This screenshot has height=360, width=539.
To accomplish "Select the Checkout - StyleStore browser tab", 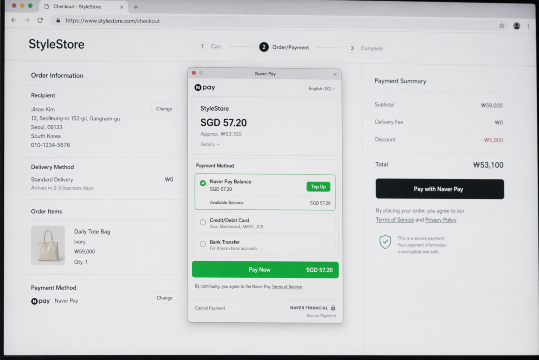I will [x=84, y=7].
